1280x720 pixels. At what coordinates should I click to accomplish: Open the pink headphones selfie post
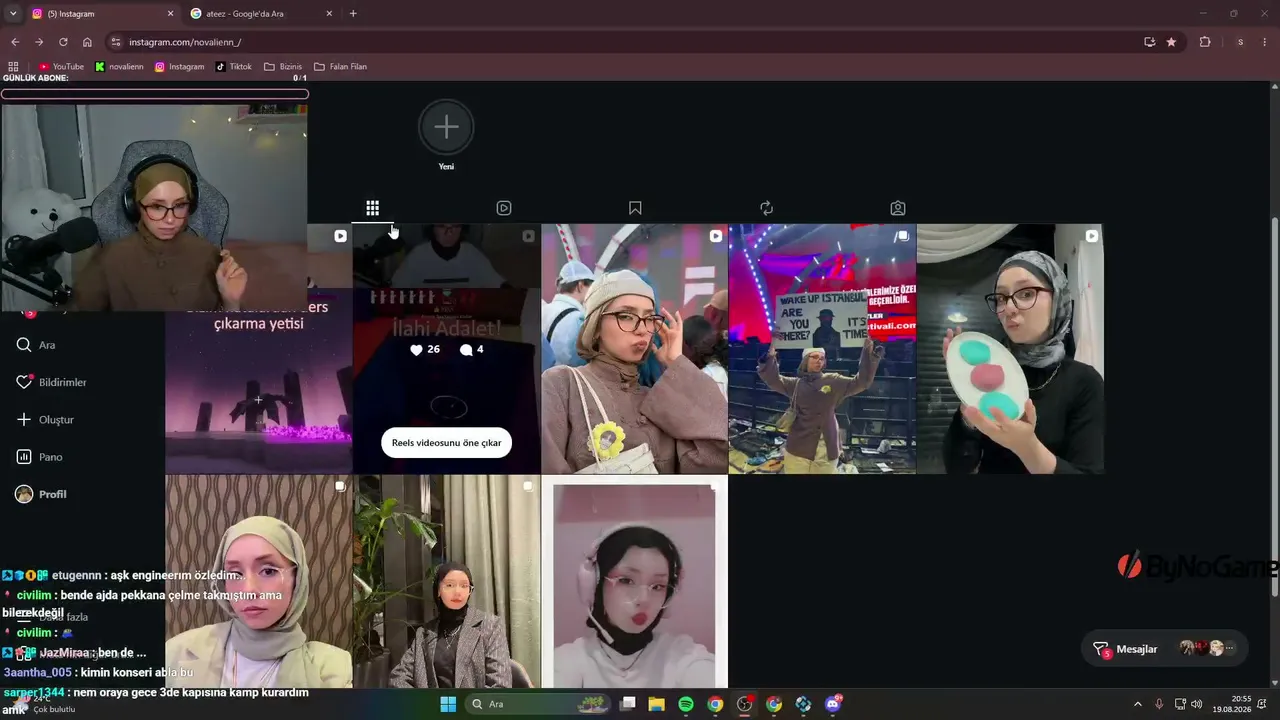[635, 582]
